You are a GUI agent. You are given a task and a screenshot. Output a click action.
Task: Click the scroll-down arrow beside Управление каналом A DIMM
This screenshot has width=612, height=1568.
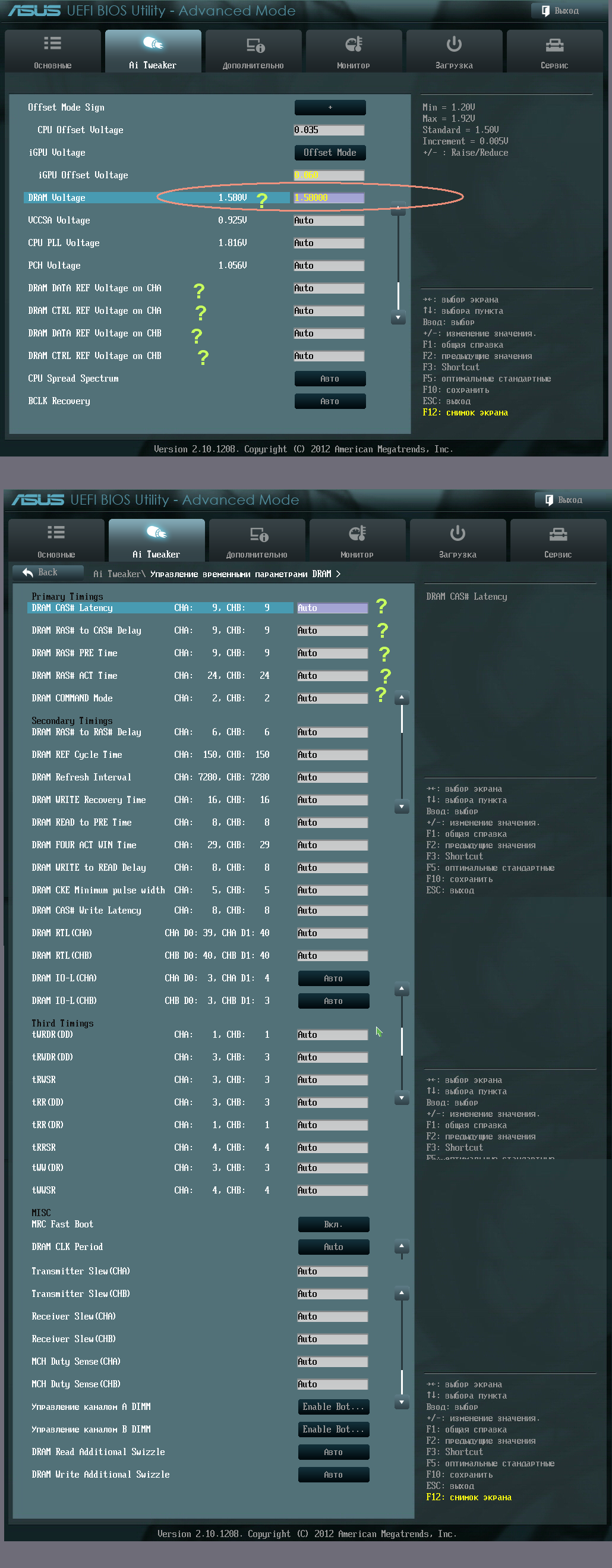[402, 1402]
